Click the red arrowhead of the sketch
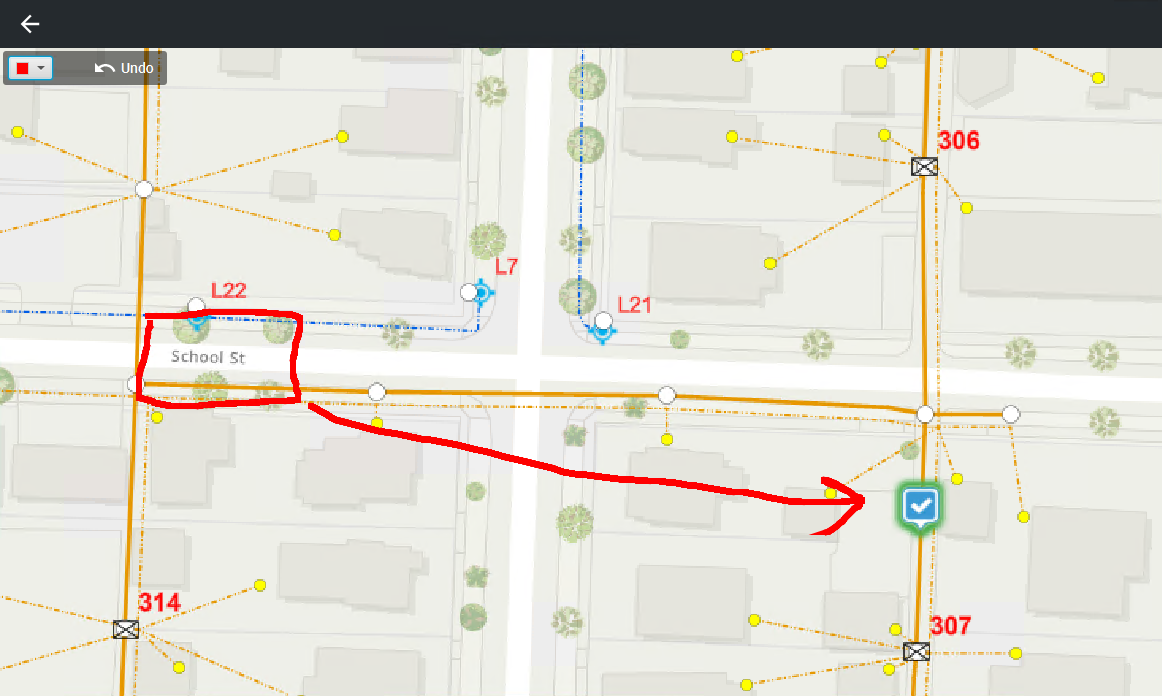The image size is (1162, 696). 841,506
